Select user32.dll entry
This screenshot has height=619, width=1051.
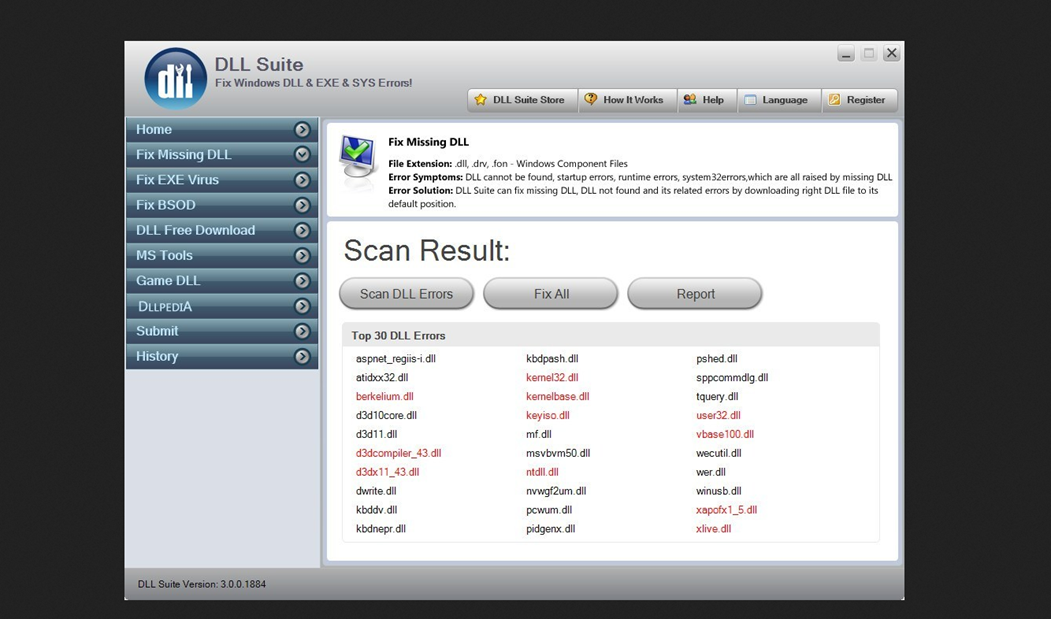719,415
